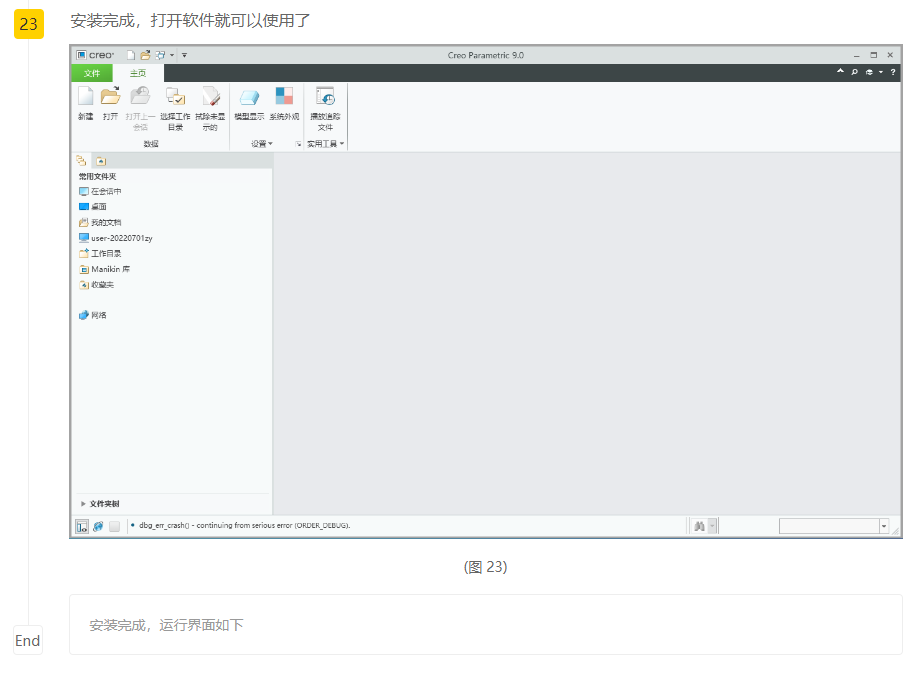Toggle the browser display icon in status bar
This screenshot has height=676, width=919.
(x=98, y=526)
